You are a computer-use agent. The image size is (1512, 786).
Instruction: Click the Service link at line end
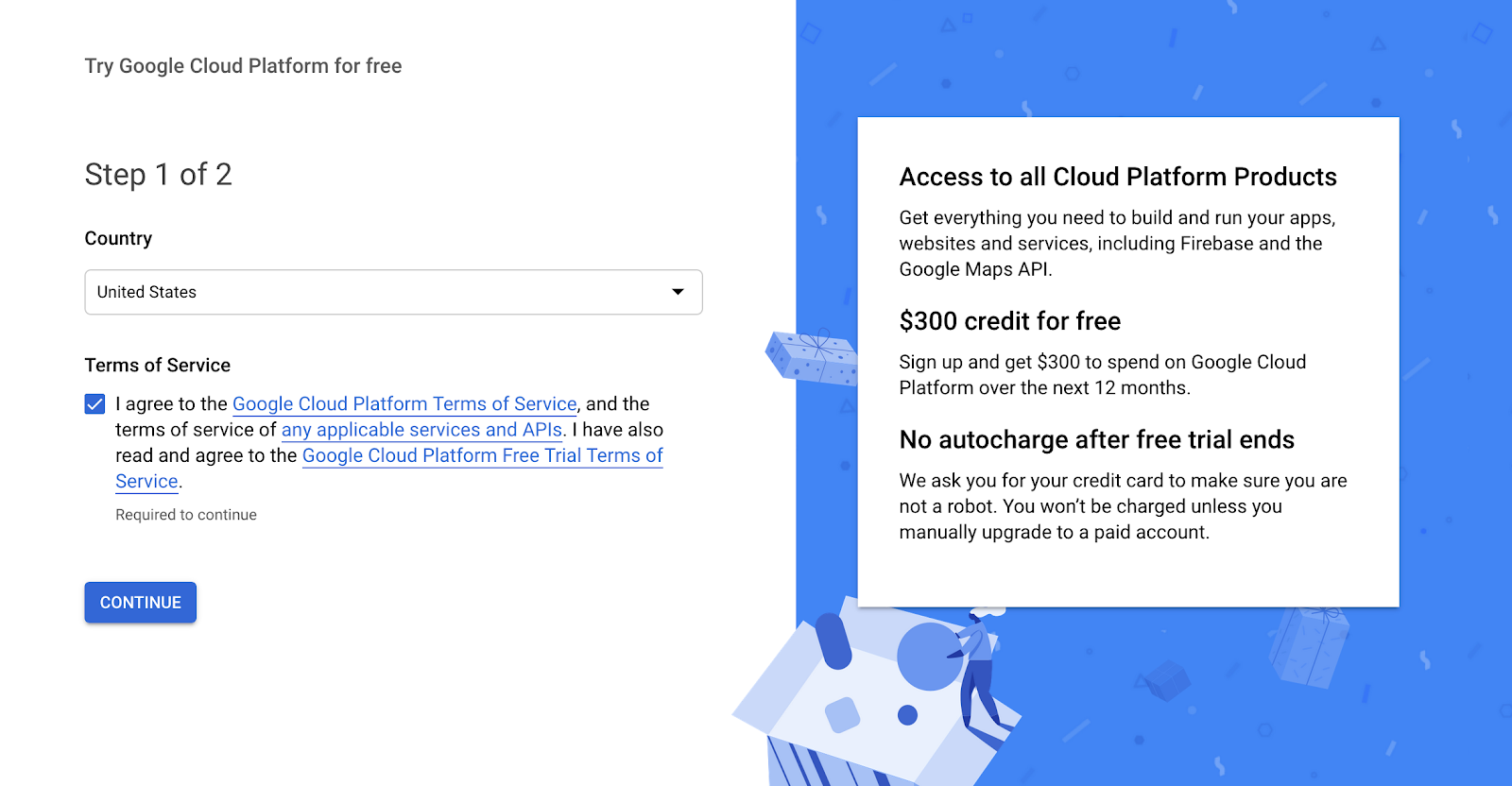click(146, 482)
